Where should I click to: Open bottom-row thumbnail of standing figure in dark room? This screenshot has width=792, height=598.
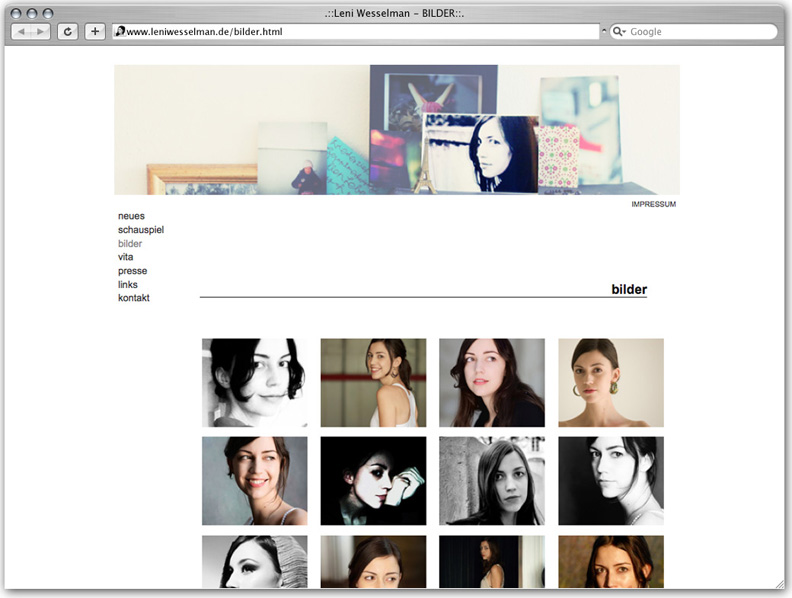click(x=492, y=562)
